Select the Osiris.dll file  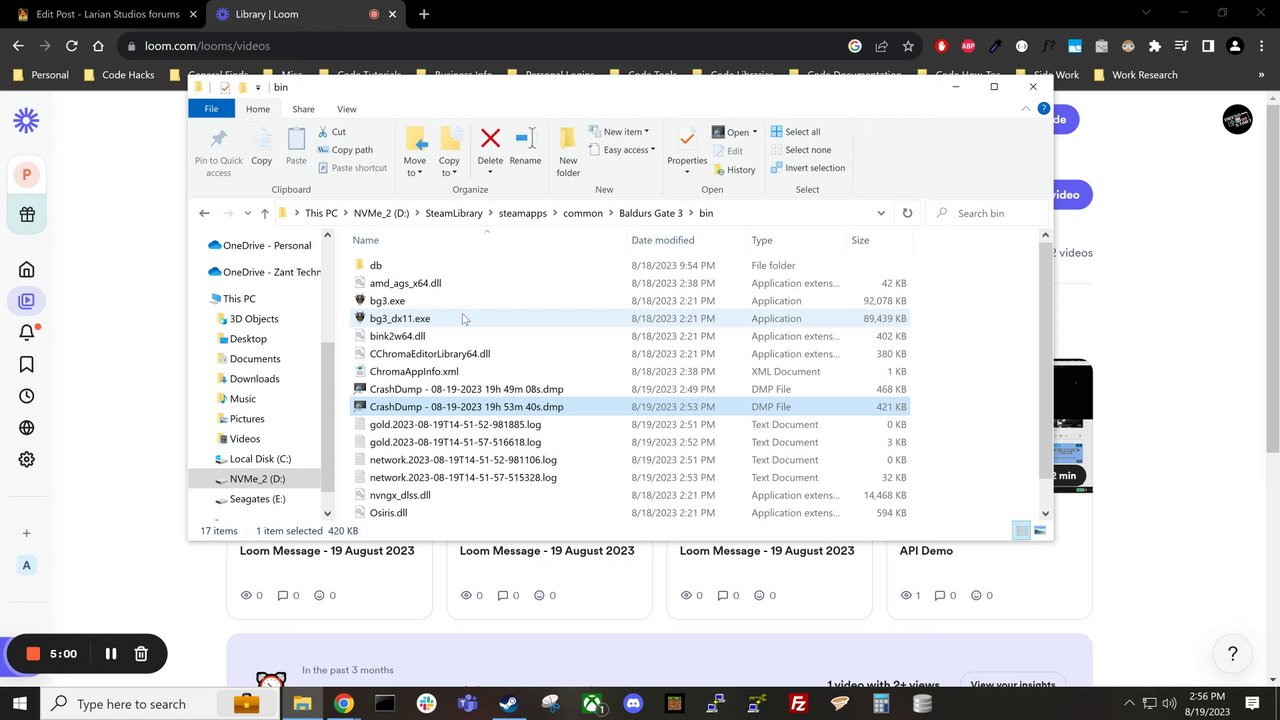click(x=388, y=513)
